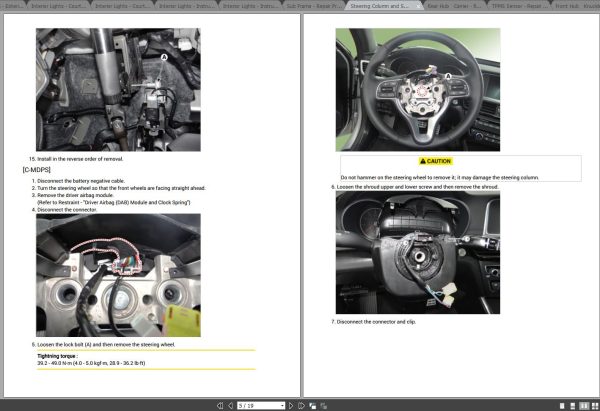Image resolution: width=600 pixels, height=411 pixels.
Task: Open the page number dropdown arrow
Action: click(x=282, y=406)
